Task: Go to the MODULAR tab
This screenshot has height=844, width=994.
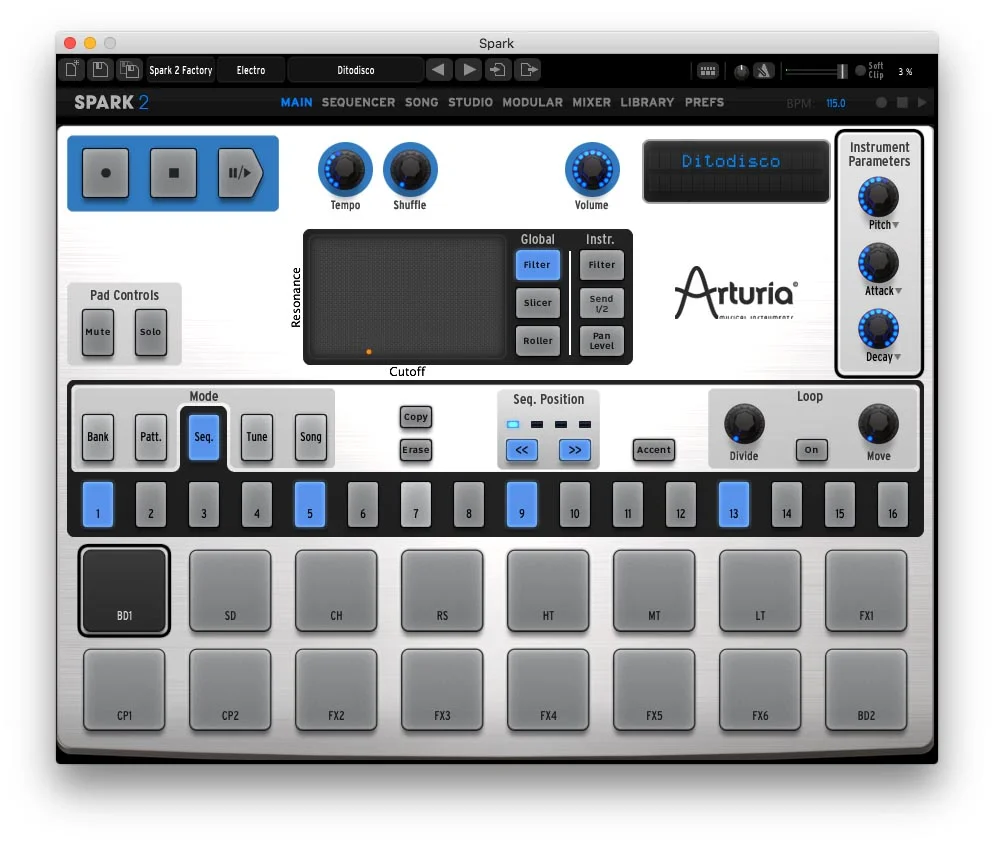Action: pos(532,102)
